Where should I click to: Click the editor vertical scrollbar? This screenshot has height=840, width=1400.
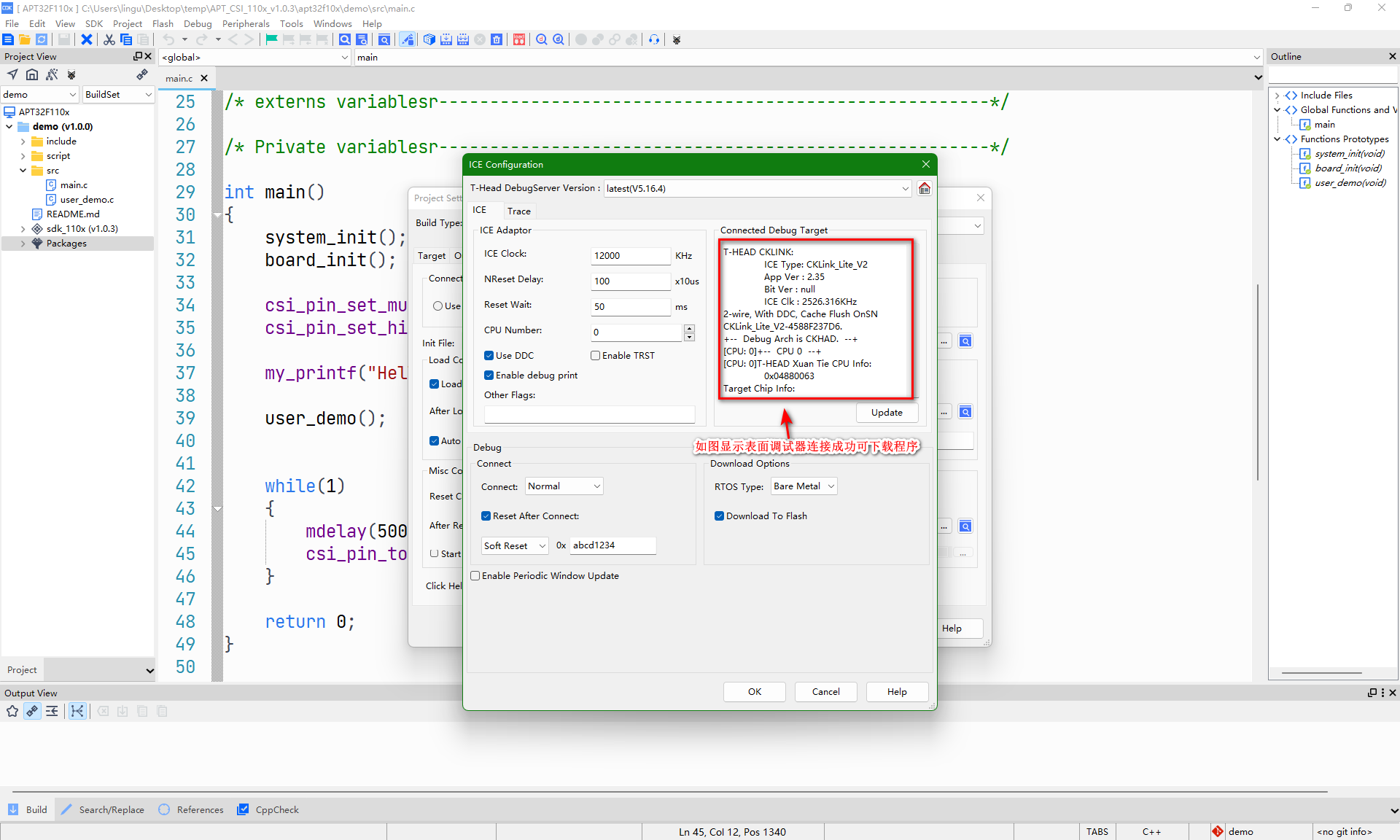coord(1258,383)
